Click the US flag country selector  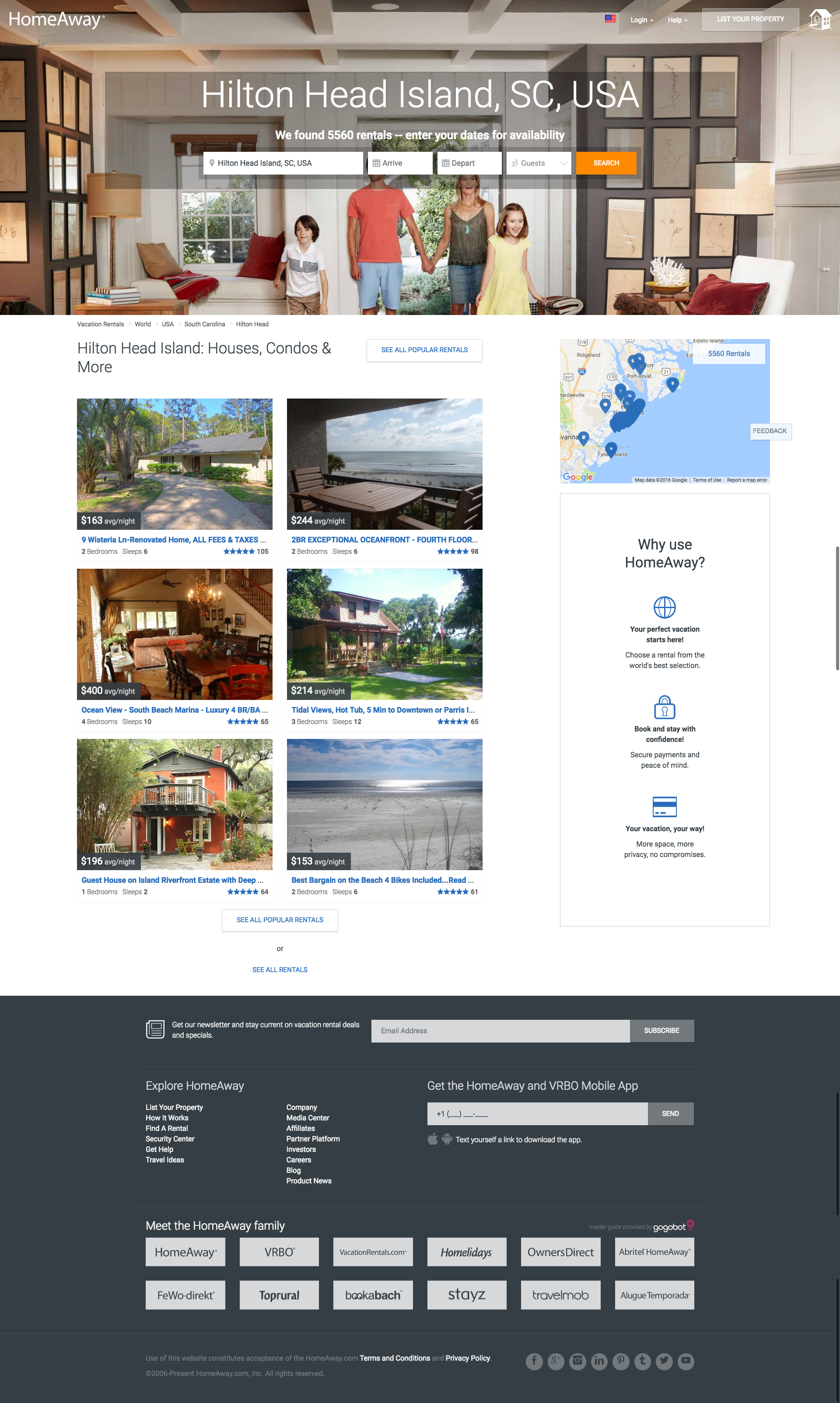pyautogui.click(x=610, y=19)
